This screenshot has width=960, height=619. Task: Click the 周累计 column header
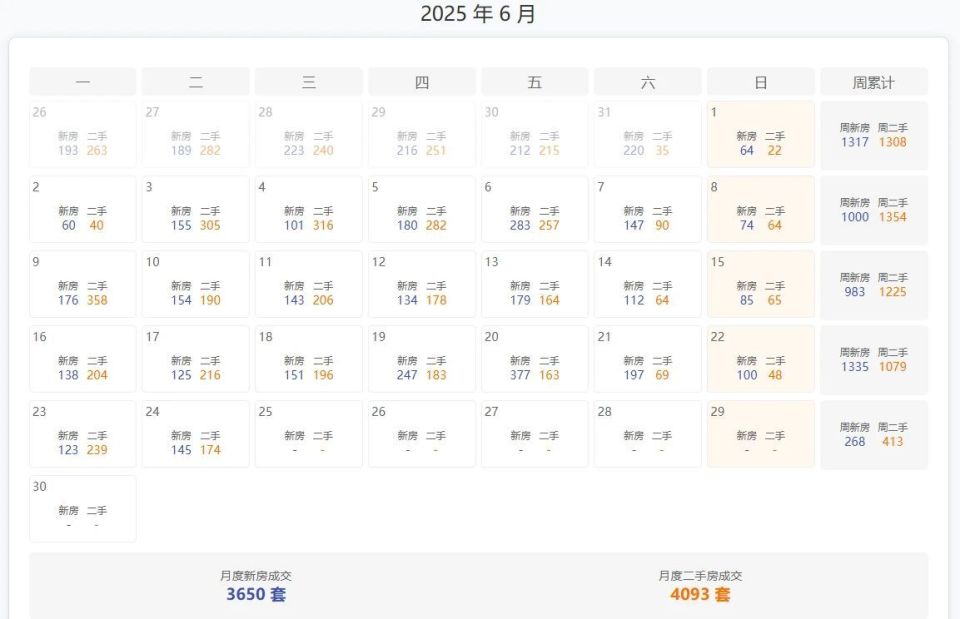coord(874,82)
